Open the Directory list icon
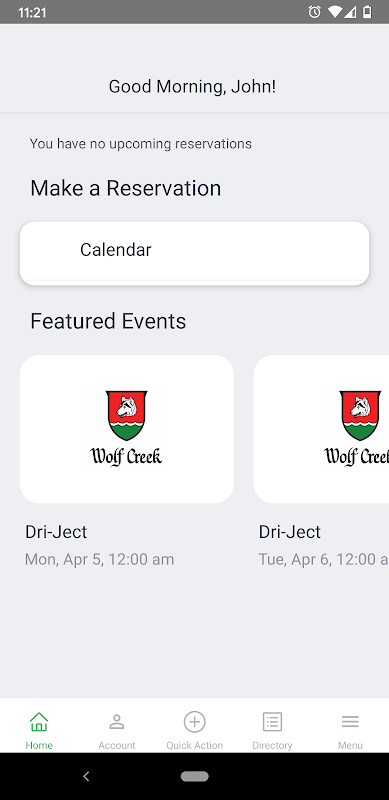 point(272,722)
